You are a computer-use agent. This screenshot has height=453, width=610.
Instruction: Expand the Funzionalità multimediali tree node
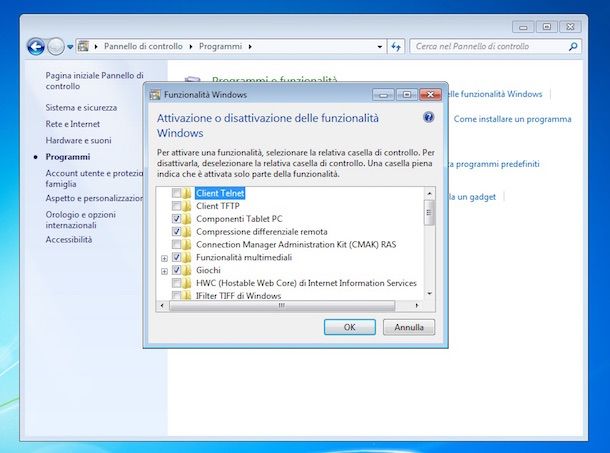[x=164, y=258]
